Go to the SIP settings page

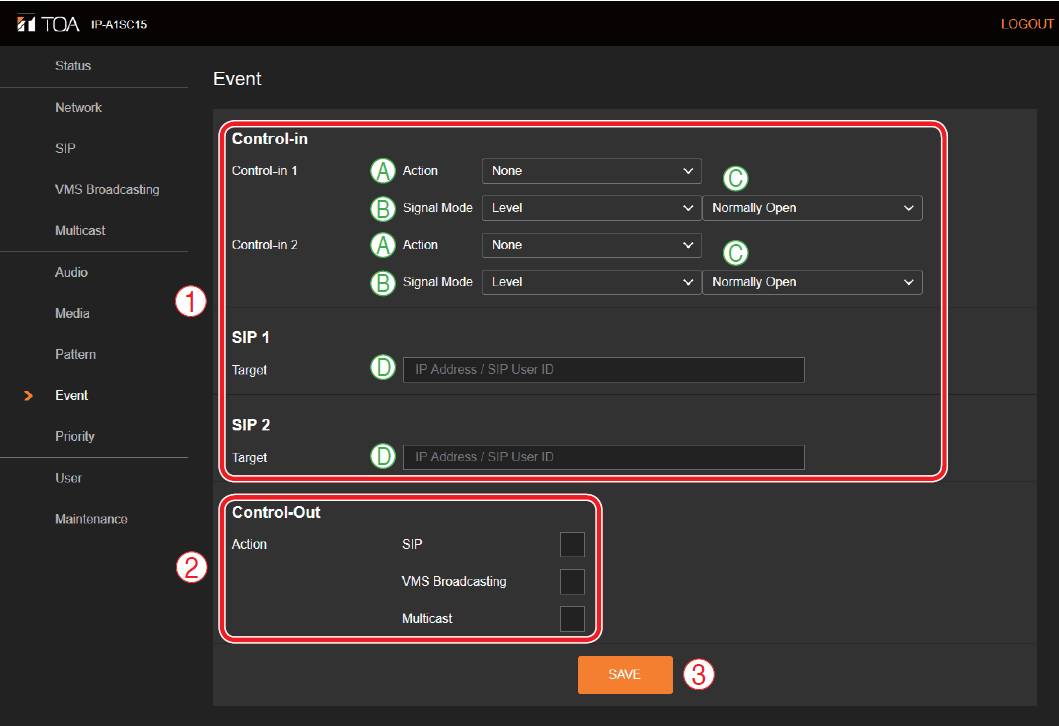pyautogui.click(x=66, y=149)
